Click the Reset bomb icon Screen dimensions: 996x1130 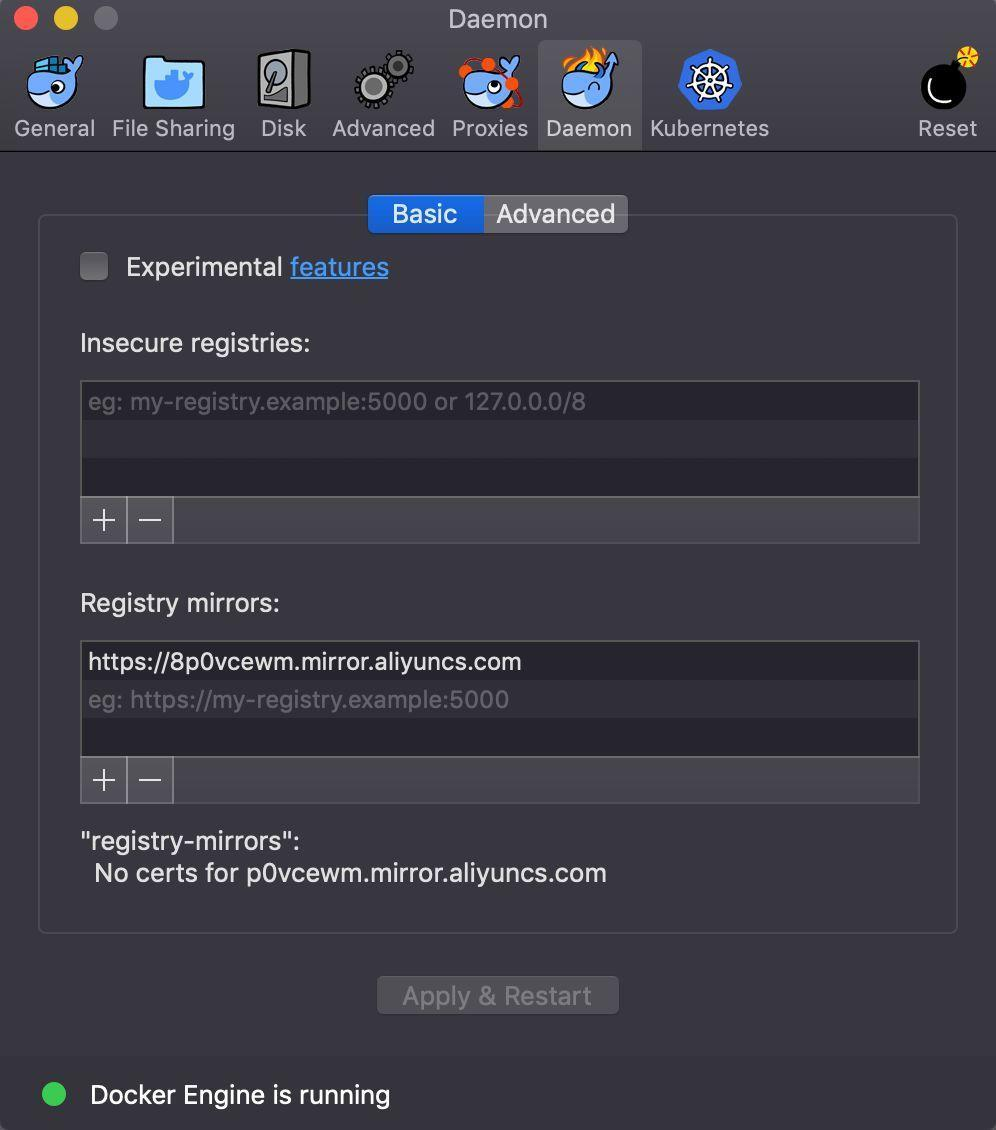click(947, 94)
